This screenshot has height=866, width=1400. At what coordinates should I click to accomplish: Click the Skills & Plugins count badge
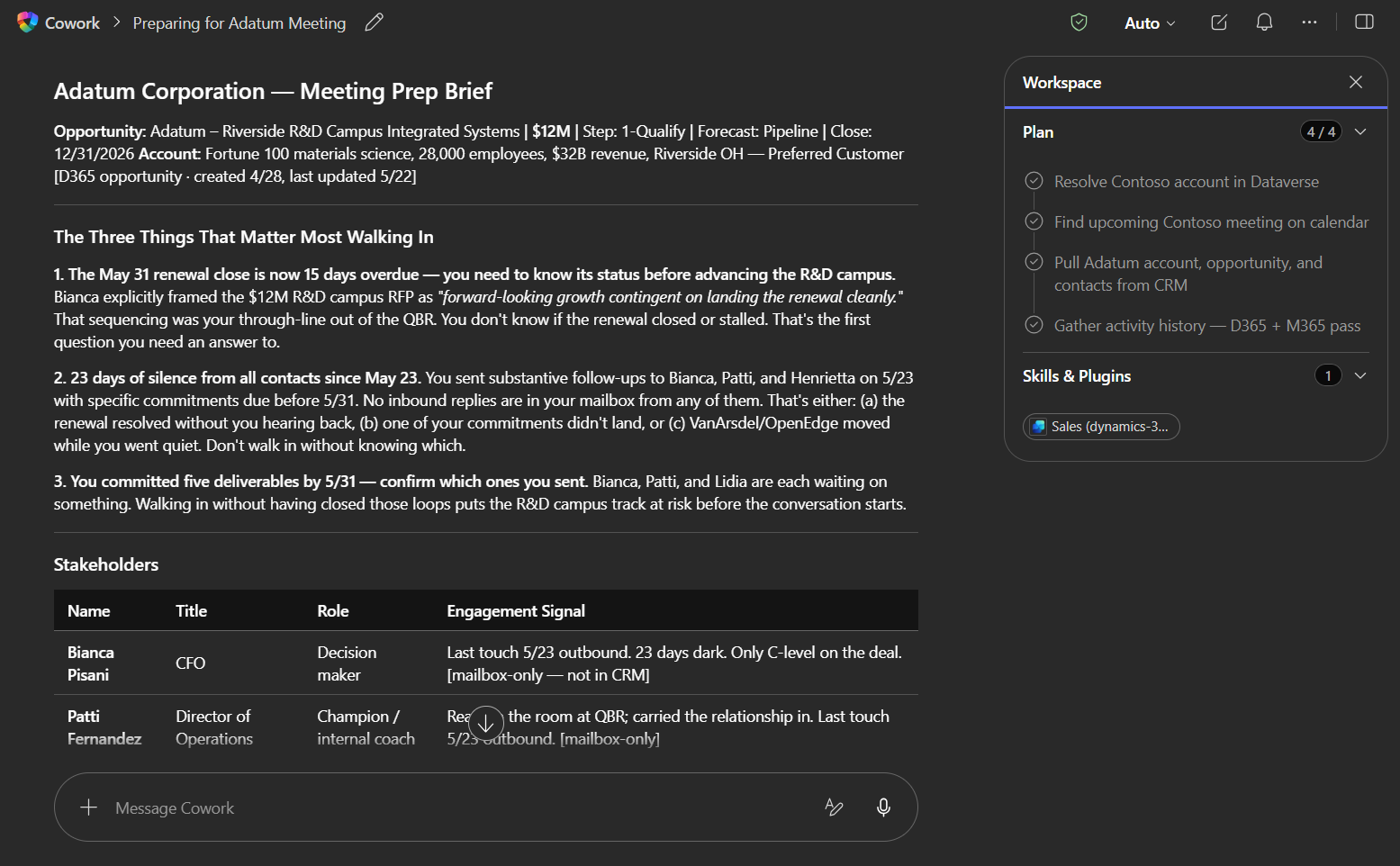pos(1328,375)
